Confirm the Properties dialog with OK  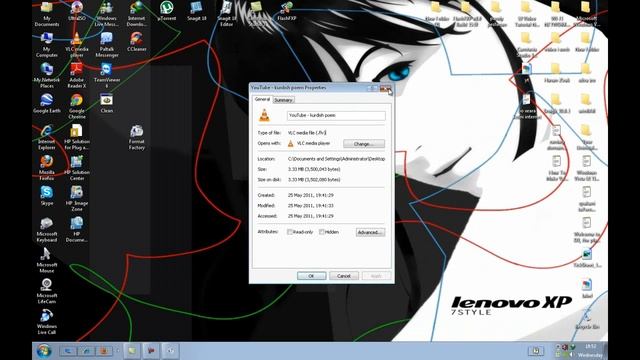click(311, 276)
